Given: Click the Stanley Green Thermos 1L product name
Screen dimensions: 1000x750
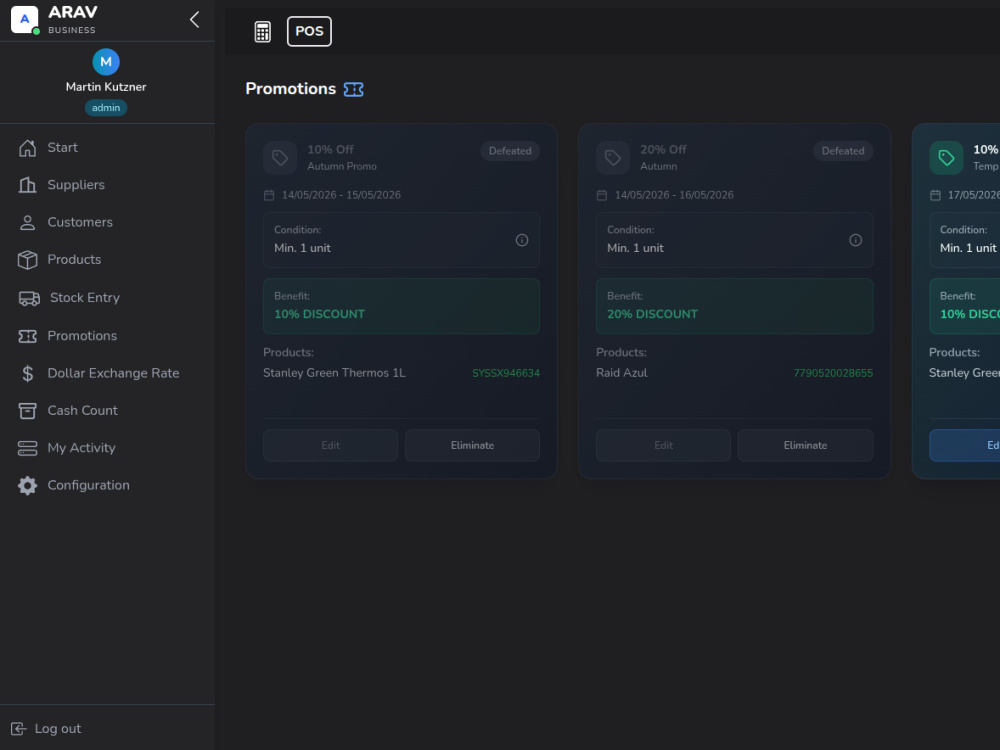Looking at the screenshot, I should pyautogui.click(x=334, y=373).
